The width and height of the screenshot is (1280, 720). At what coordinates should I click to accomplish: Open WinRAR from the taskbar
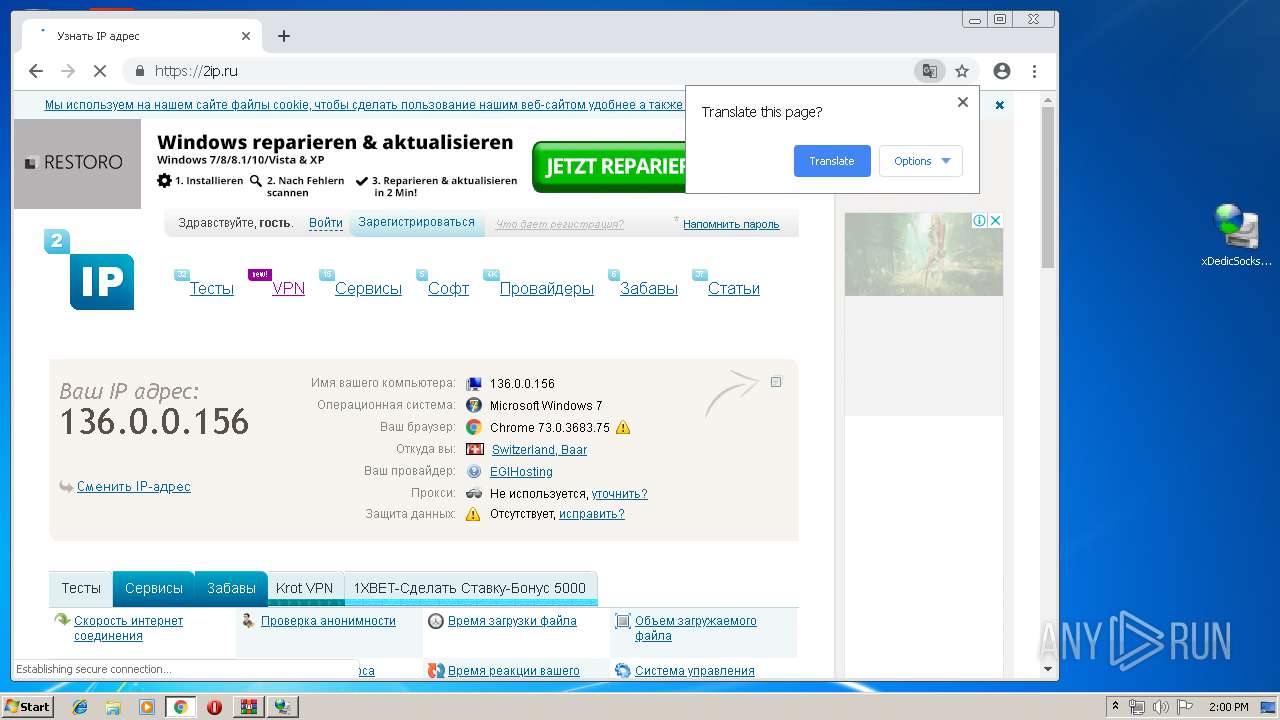(x=248, y=707)
